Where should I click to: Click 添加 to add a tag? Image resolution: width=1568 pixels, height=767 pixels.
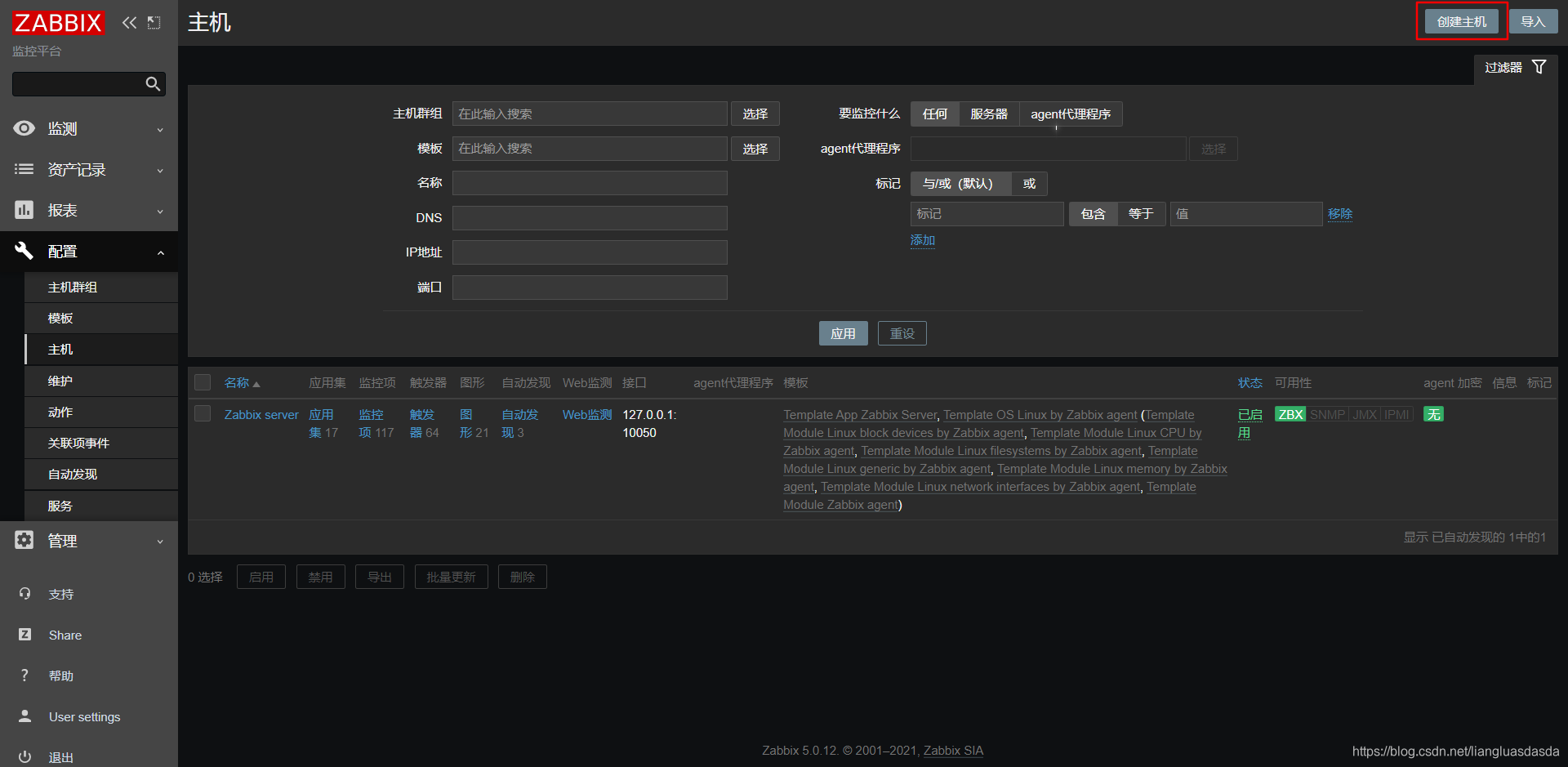pyautogui.click(x=923, y=240)
